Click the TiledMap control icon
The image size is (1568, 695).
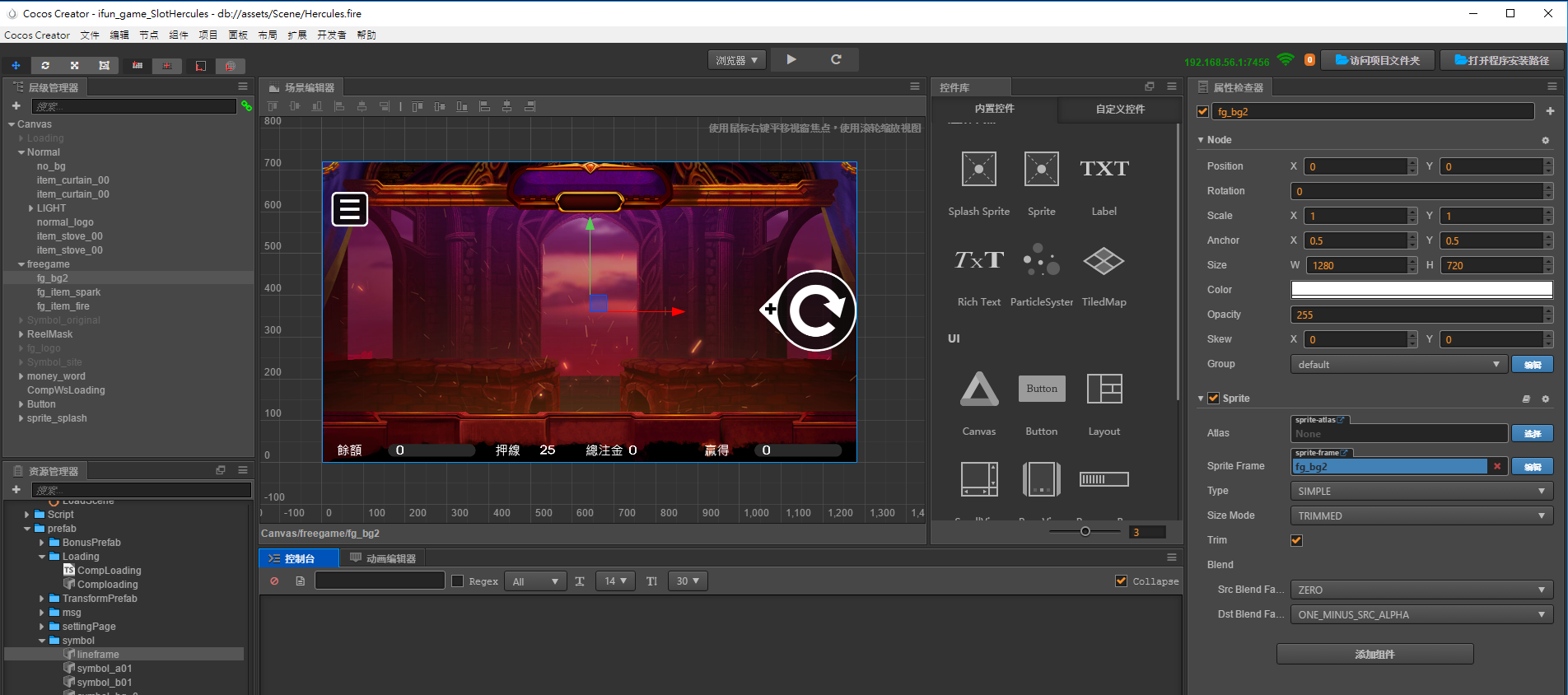[1104, 261]
